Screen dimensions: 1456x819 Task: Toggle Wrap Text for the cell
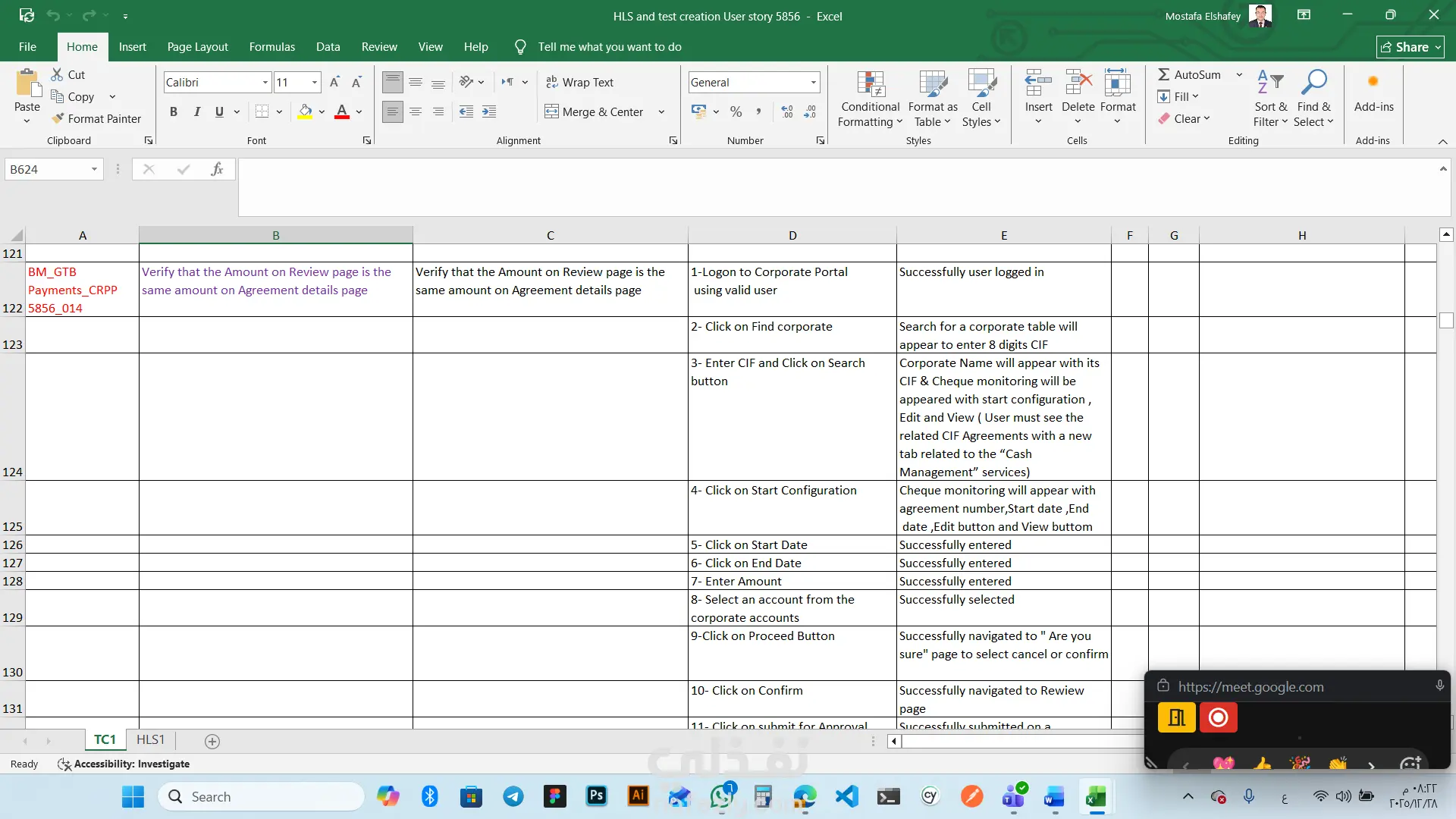(x=580, y=82)
